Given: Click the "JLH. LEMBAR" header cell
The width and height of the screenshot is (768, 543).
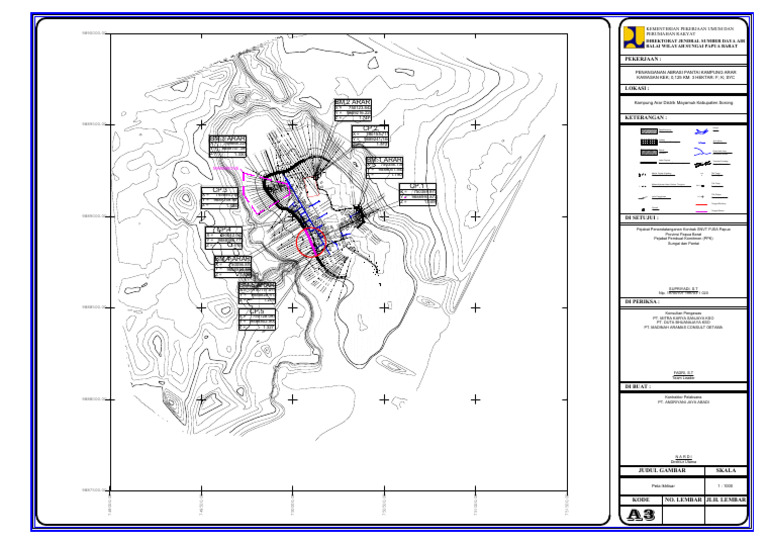Looking at the screenshot, I should [x=726, y=500].
